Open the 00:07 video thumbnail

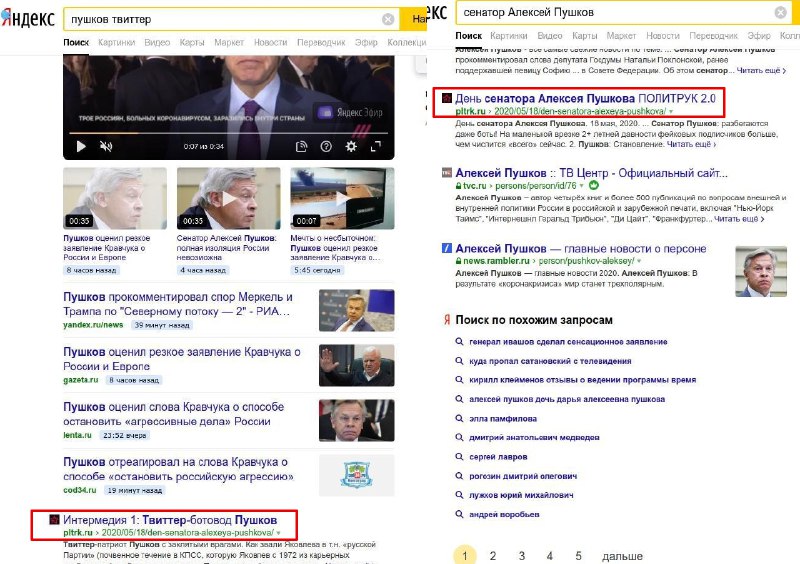point(342,198)
